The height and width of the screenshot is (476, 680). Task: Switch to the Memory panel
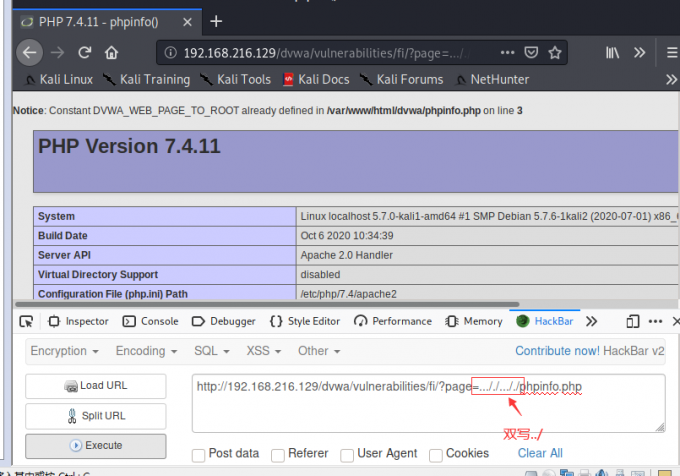tap(474, 321)
